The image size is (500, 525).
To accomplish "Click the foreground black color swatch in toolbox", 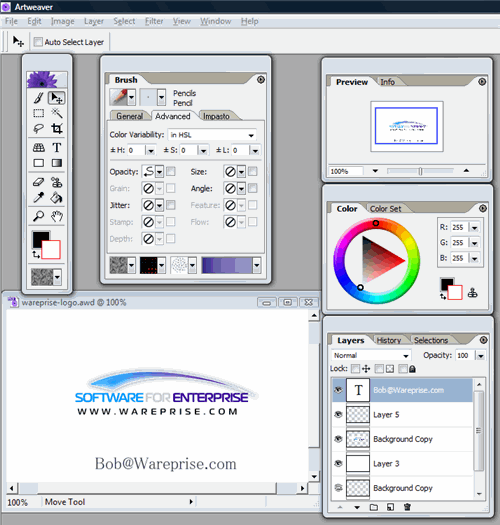I will coord(40,238).
